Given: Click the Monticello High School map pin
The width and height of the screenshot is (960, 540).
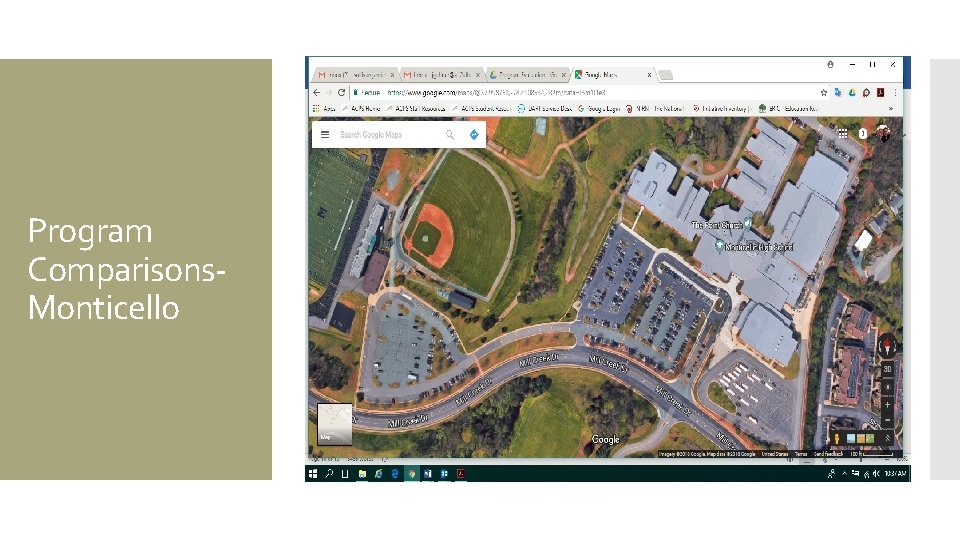Looking at the screenshot, I should tap(719, 247).
